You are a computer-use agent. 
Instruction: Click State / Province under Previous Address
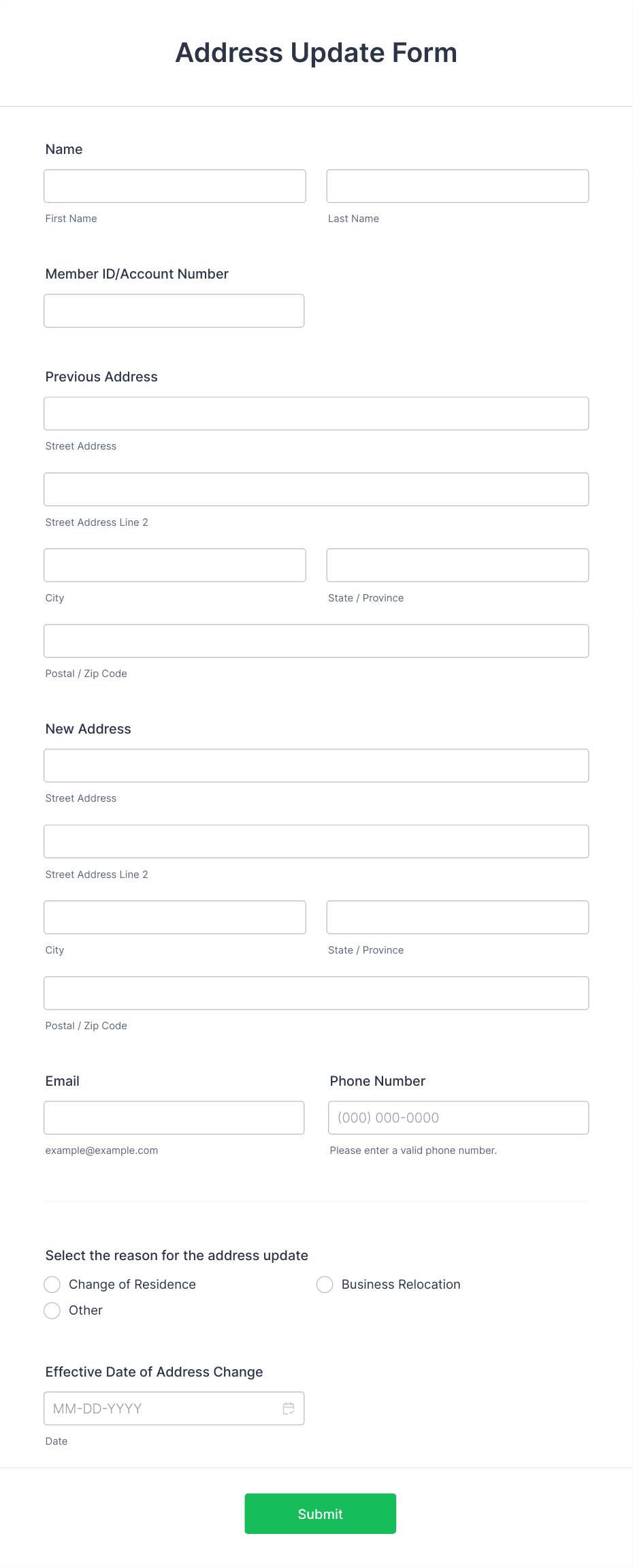pyautogui.click(x=457, y=565)
